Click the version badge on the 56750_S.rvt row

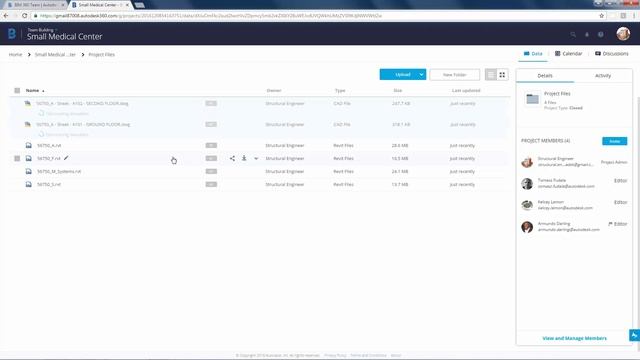(211, 184)
